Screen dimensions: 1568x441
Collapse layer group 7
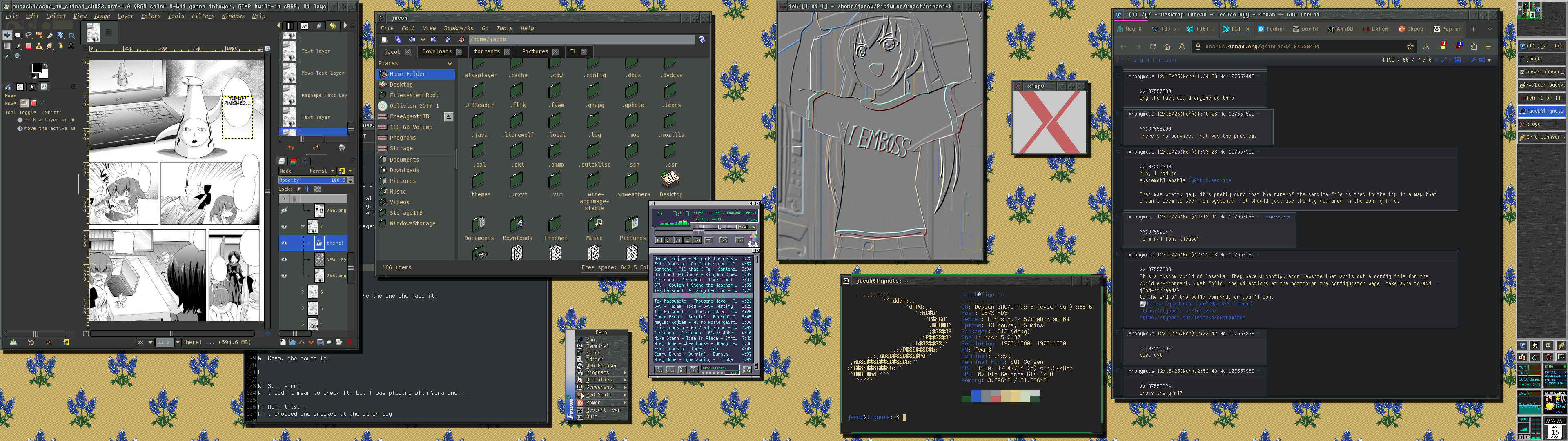tap(303, 227)
